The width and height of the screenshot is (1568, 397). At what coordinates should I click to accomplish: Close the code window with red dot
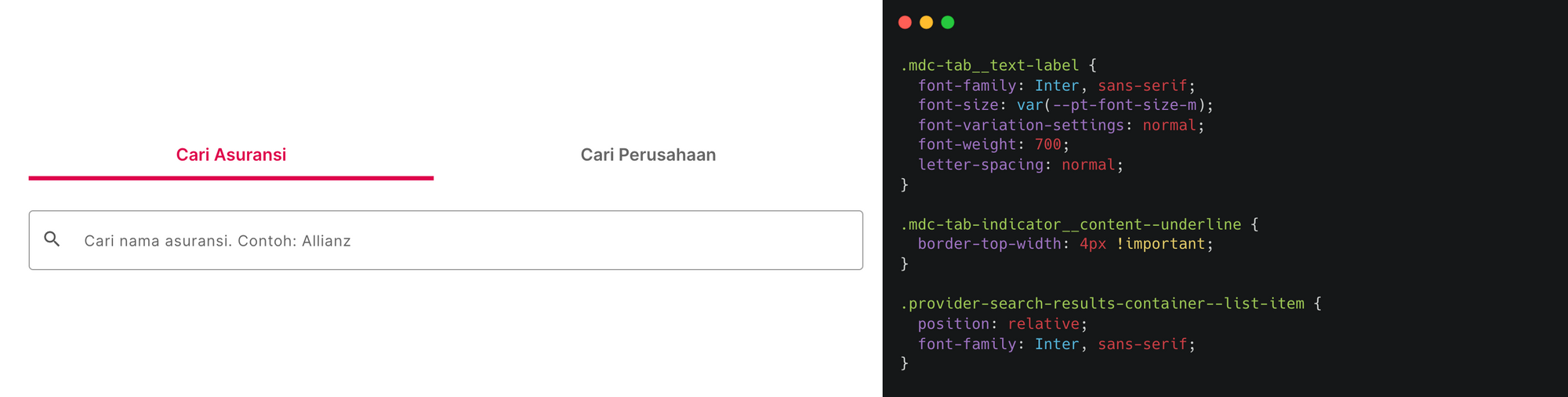(905, 22)
